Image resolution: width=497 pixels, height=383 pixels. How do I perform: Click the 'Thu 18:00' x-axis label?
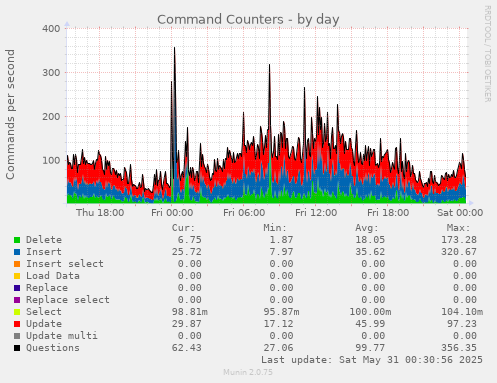(x=100, y=213)
